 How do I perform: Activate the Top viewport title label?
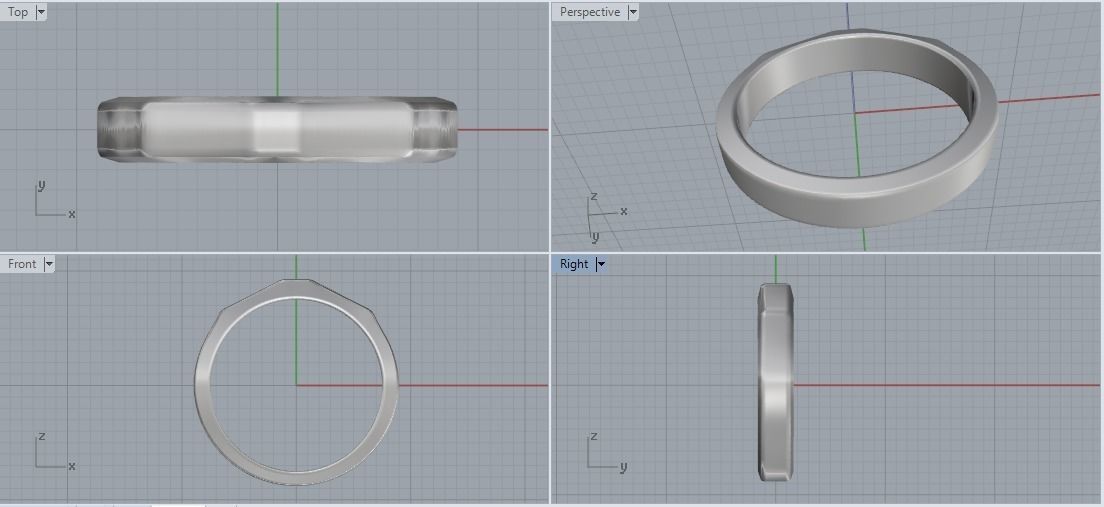18,12
